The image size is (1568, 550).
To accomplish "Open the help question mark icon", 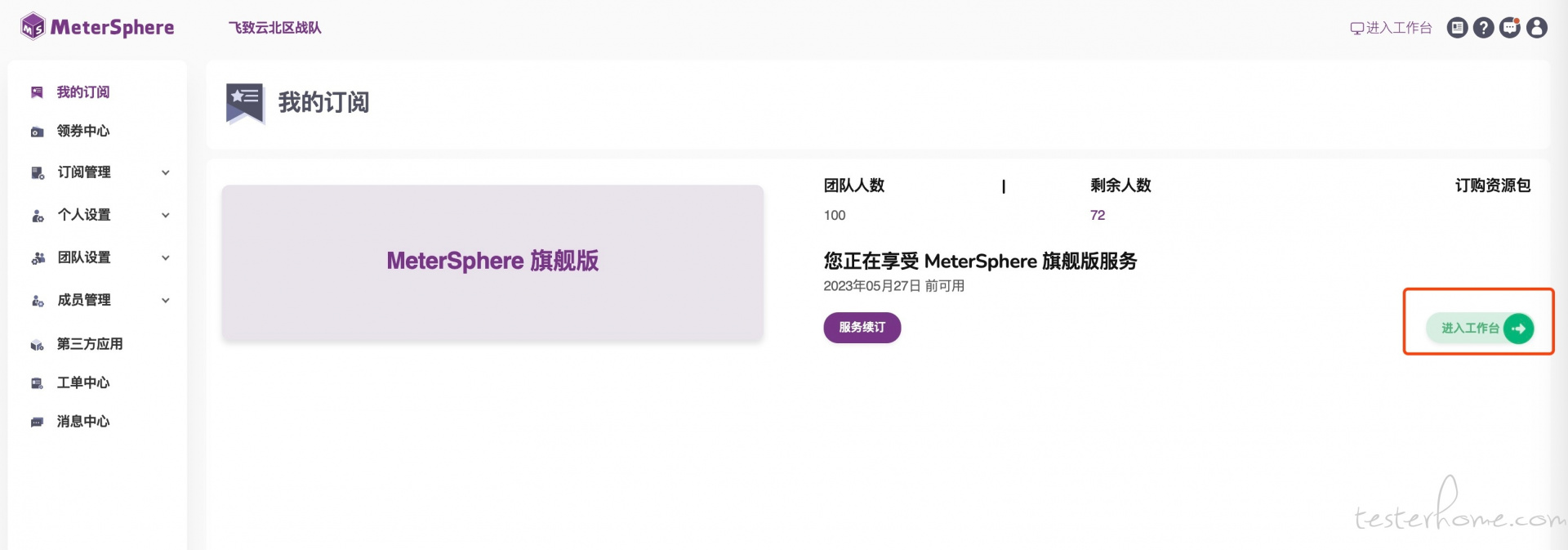I will tap(1484, 28).
